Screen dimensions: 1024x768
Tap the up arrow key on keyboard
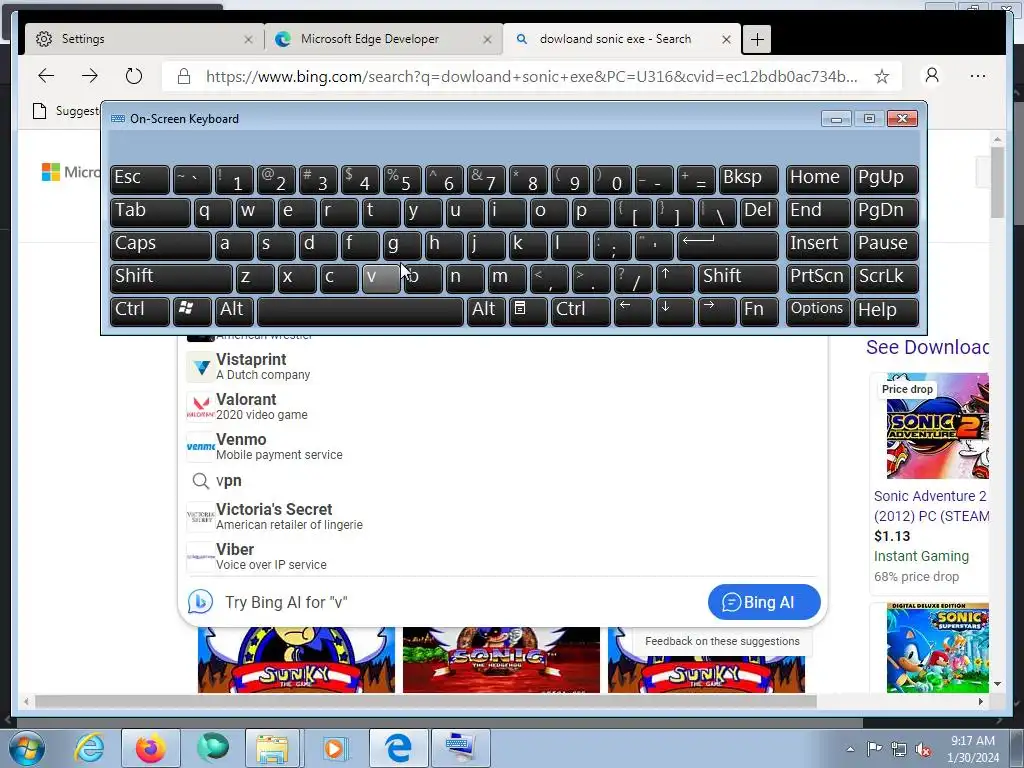675,278
